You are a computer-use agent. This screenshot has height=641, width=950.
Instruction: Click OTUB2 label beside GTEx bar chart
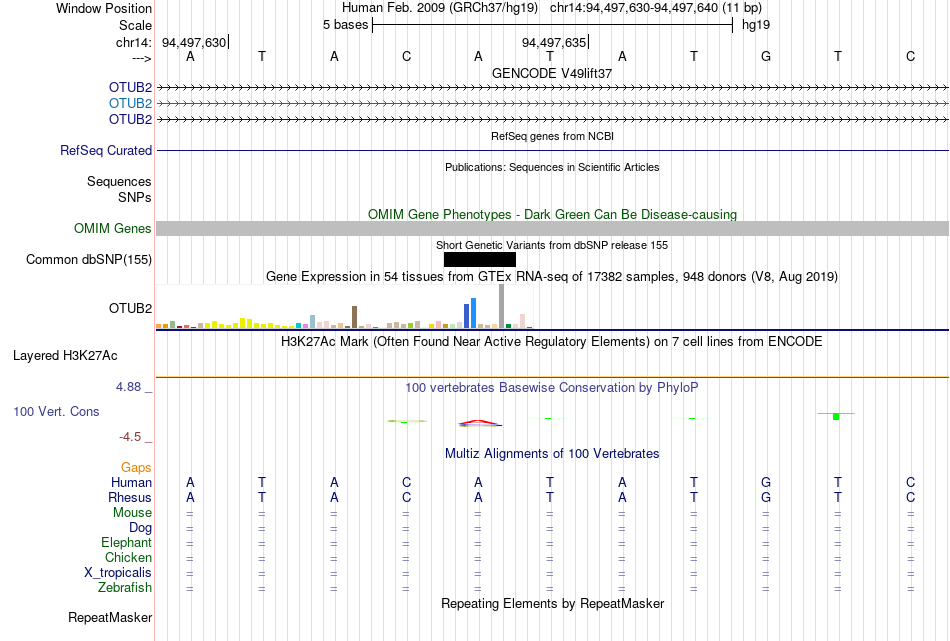130,308
